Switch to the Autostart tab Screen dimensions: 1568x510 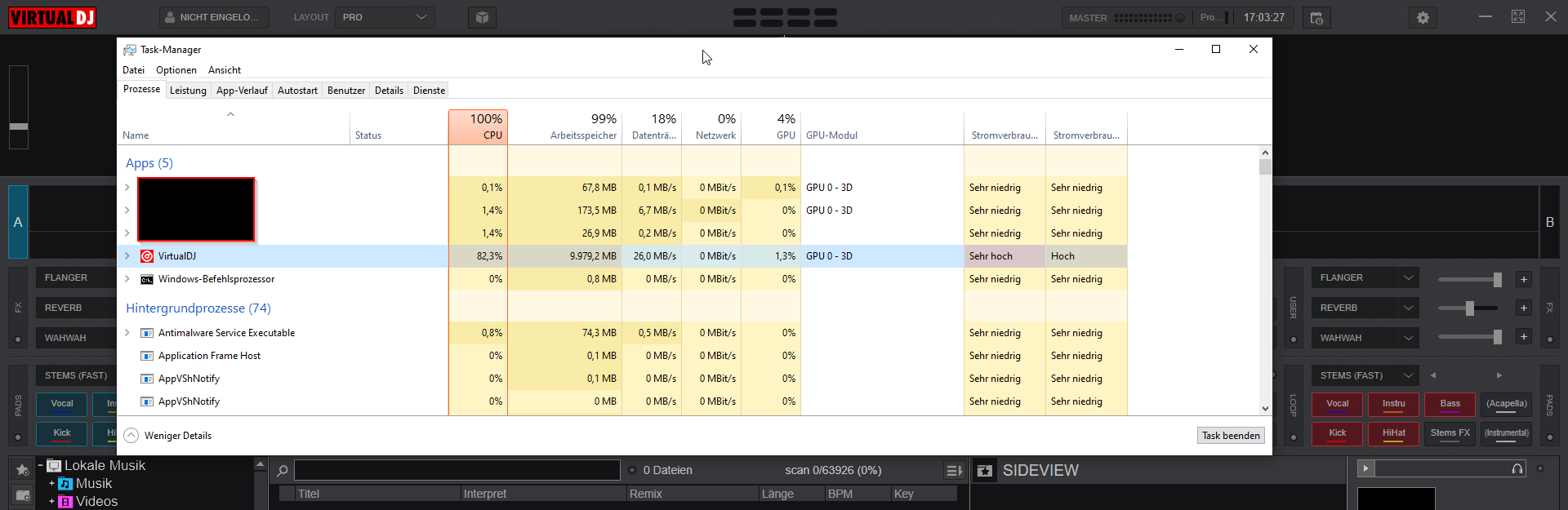pyautogui.click(x=297, y=91)
